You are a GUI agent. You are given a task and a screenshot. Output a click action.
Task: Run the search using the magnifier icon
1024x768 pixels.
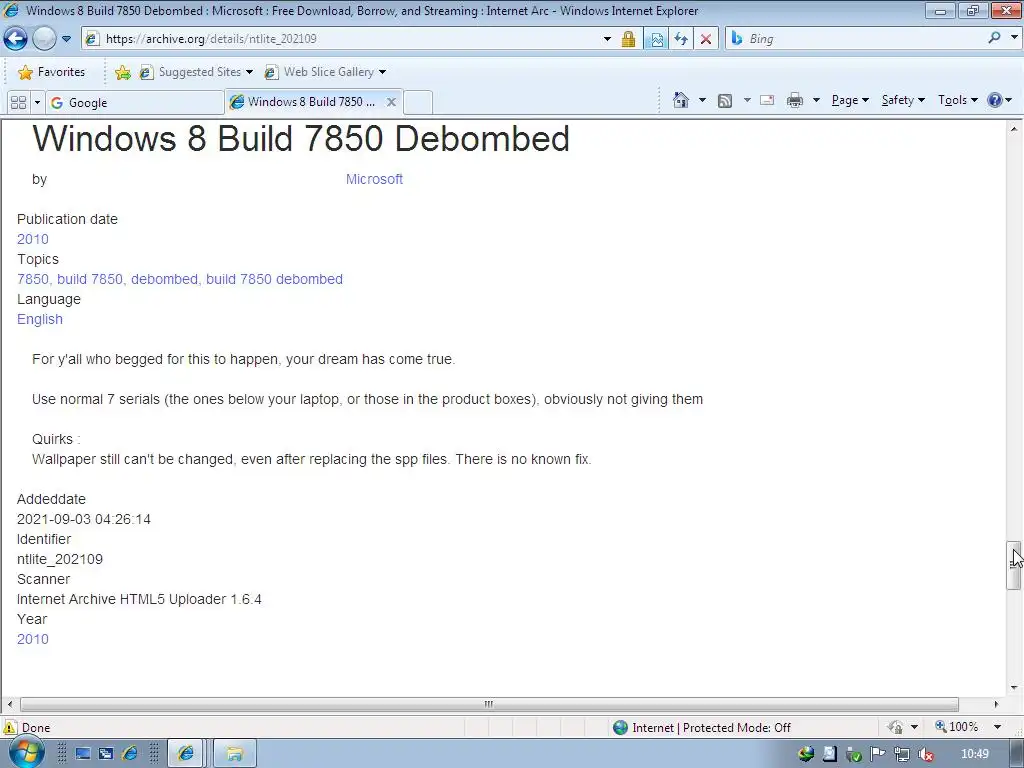(994, 38)
